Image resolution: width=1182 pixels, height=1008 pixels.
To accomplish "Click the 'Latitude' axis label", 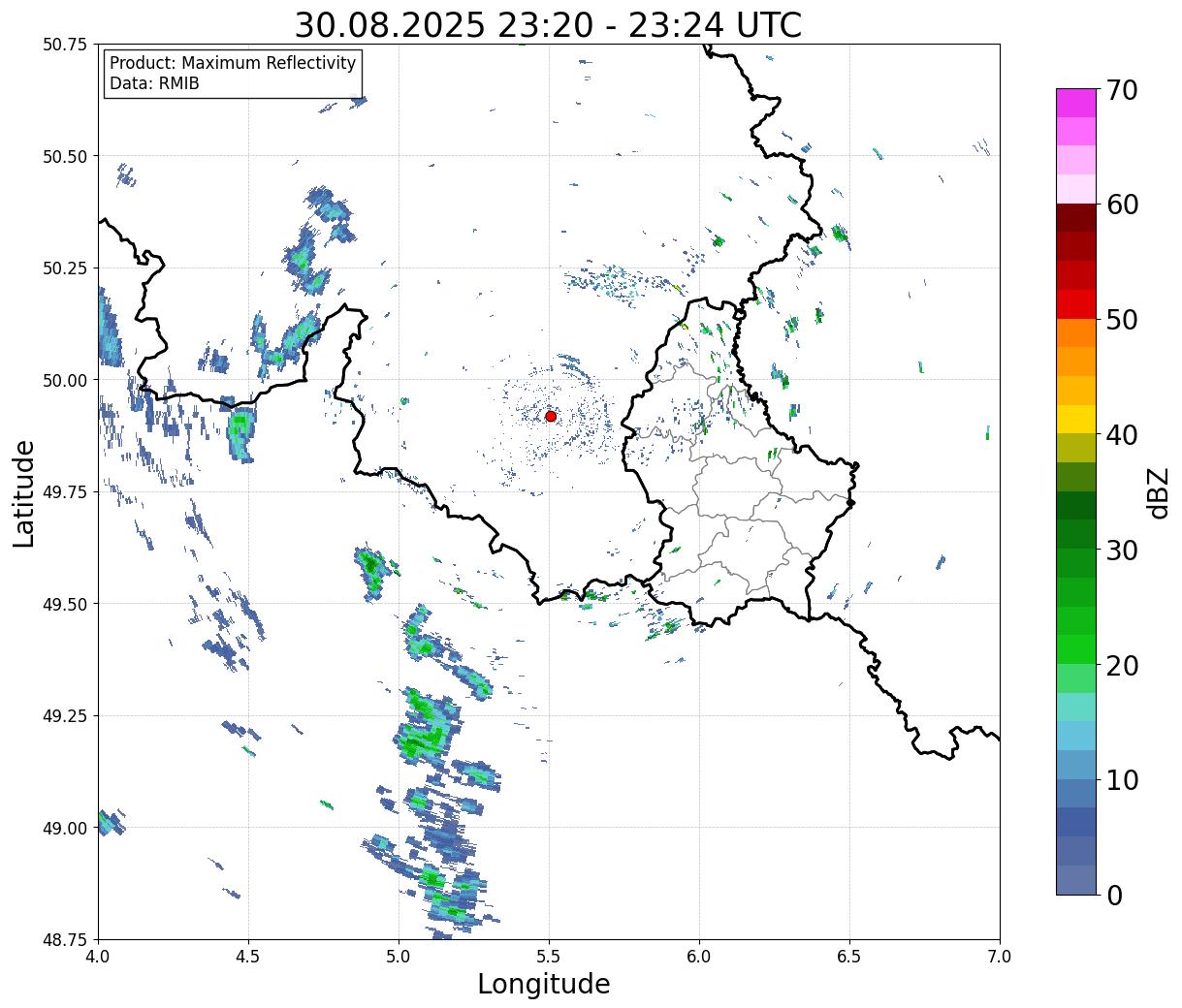I will click(x=24, y=492).
